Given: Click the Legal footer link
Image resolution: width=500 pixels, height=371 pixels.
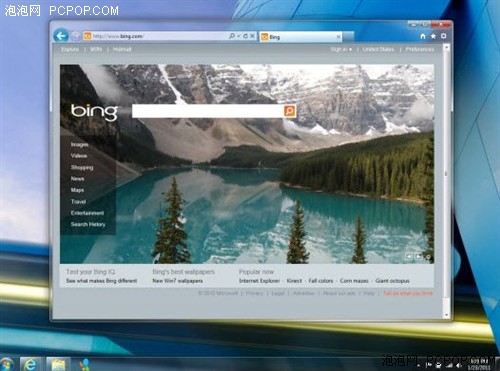Looking at the screenshot, I should pos(278,293).
